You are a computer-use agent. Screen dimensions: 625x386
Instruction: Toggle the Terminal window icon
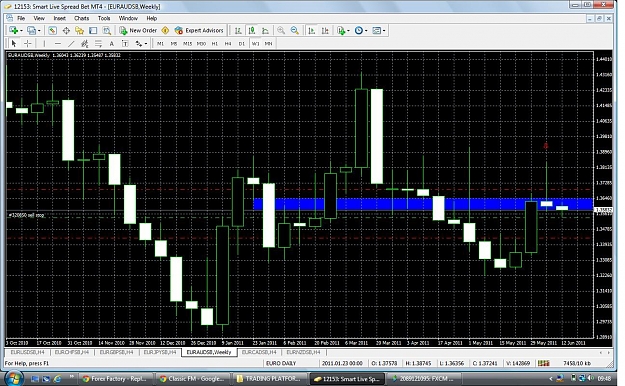click(93, 30)
